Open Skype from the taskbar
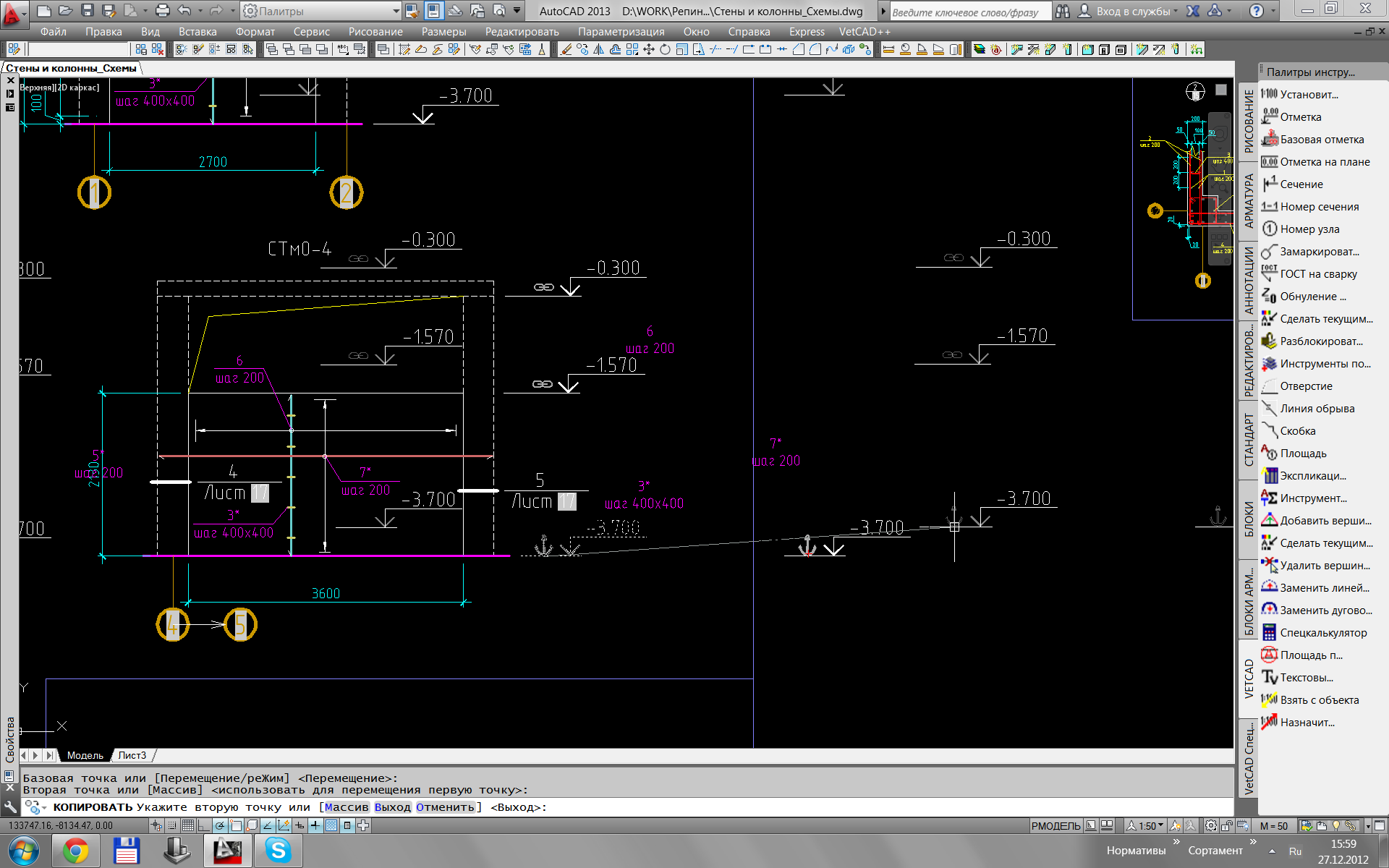The image size is (1389, 868). [278, 851]
